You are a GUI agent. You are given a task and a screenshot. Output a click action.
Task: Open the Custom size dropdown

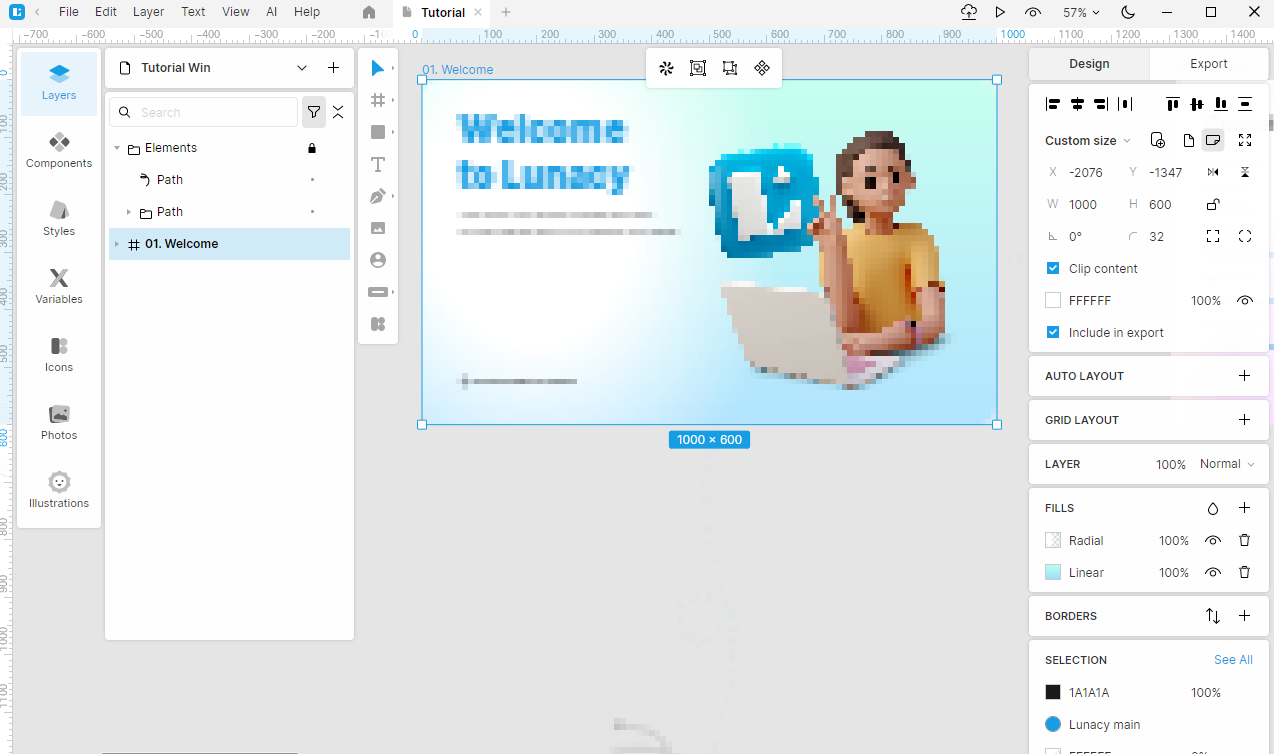[1088, 141]
